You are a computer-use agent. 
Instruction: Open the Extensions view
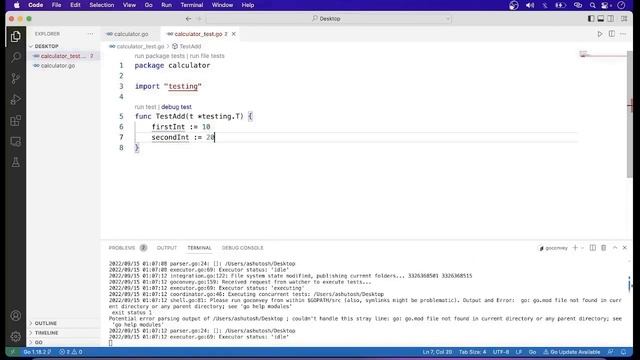16,120
